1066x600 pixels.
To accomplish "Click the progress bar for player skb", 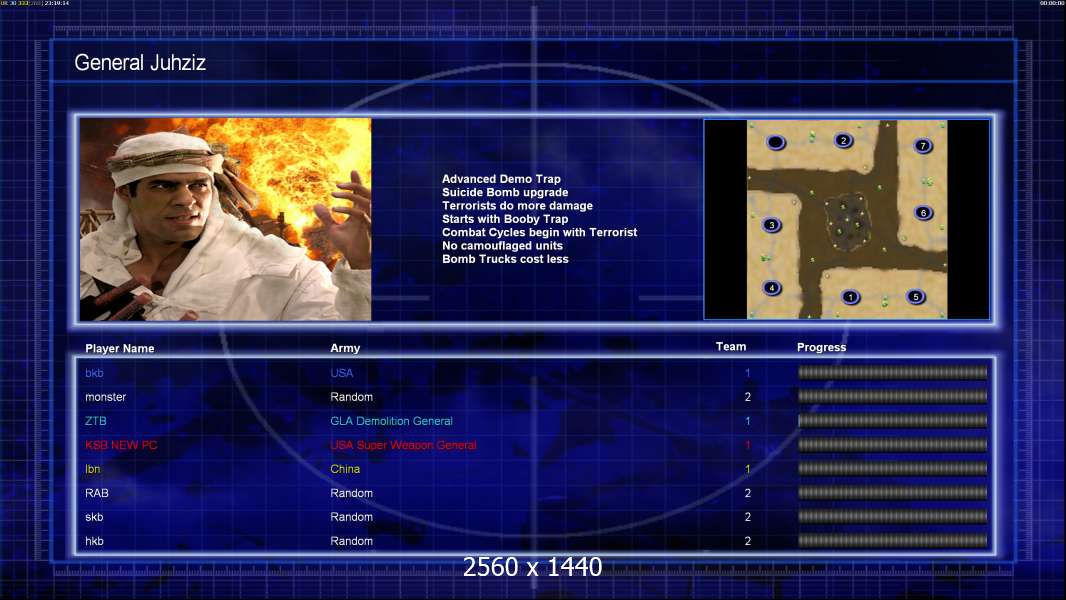I will pos(892,517).
